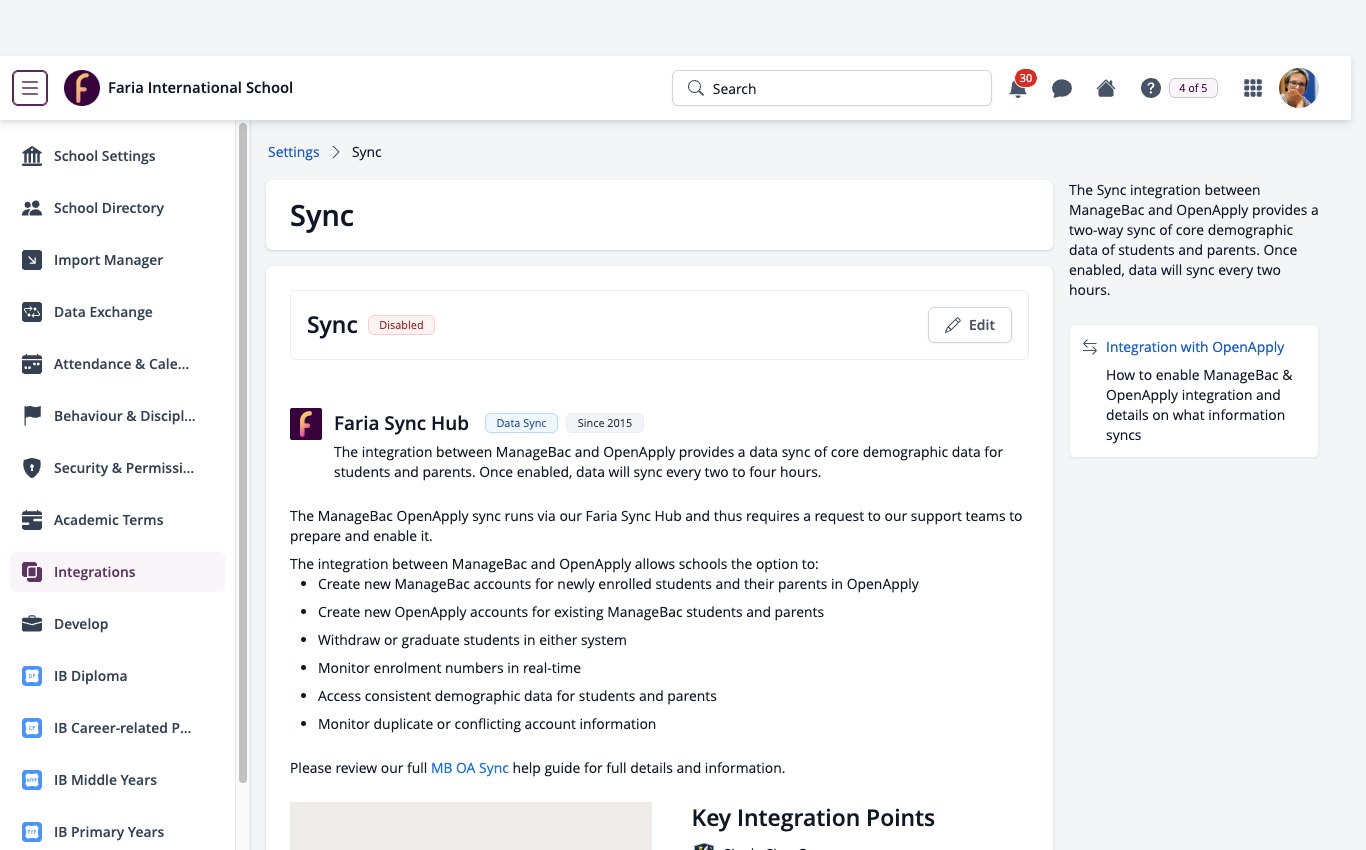Open School Settings menu item
1366x850 pixels.
[118, 156]
